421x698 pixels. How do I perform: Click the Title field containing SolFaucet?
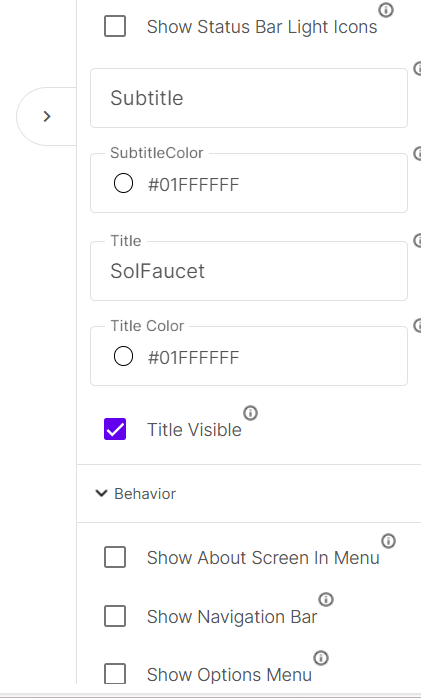(249, 271)
